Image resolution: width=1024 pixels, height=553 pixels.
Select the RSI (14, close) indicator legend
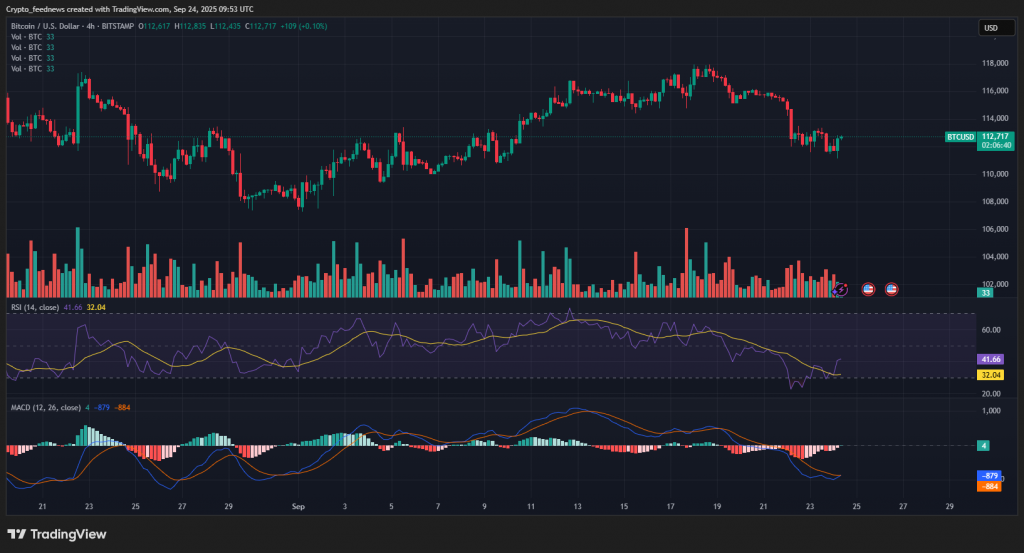click(x=32, y=307)
